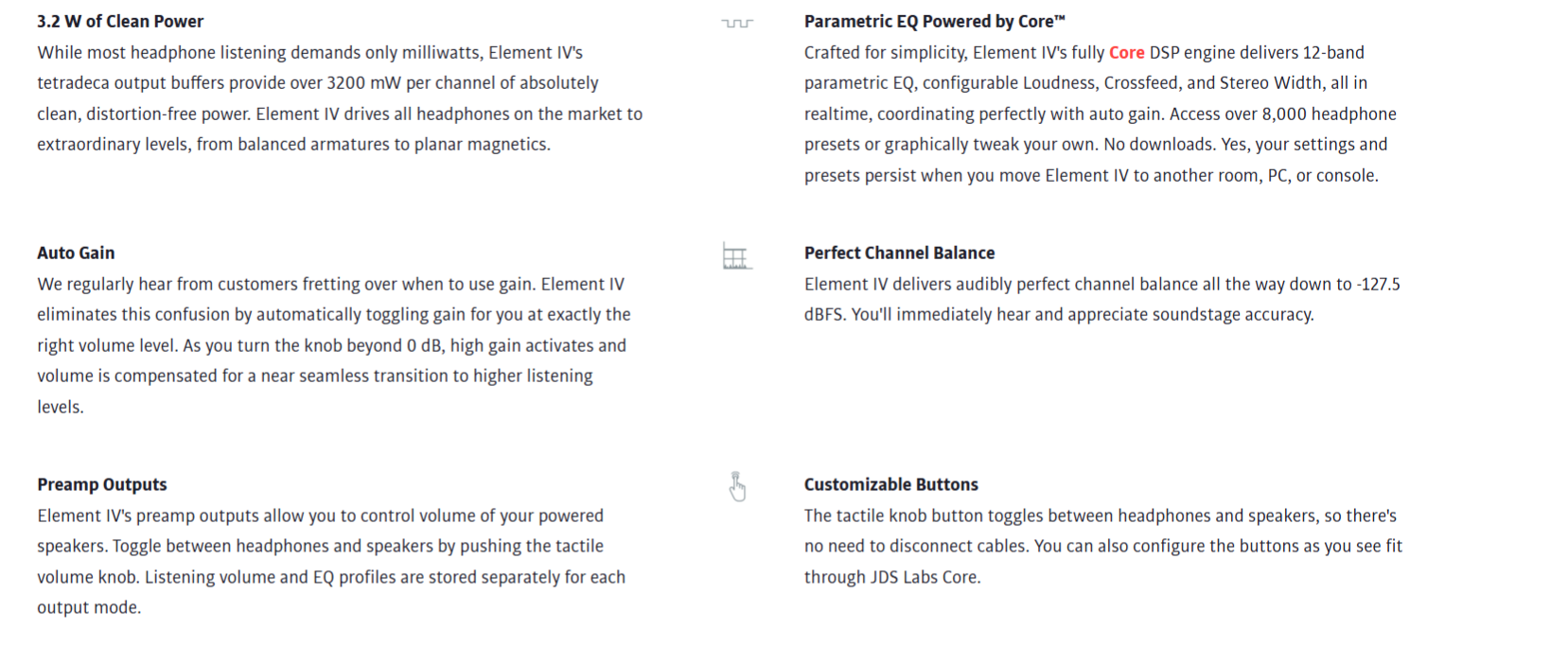Click the finger-tap icon beside Customizable Buttons
This screenshot has width=1568, height=646.
coord(737,486)
